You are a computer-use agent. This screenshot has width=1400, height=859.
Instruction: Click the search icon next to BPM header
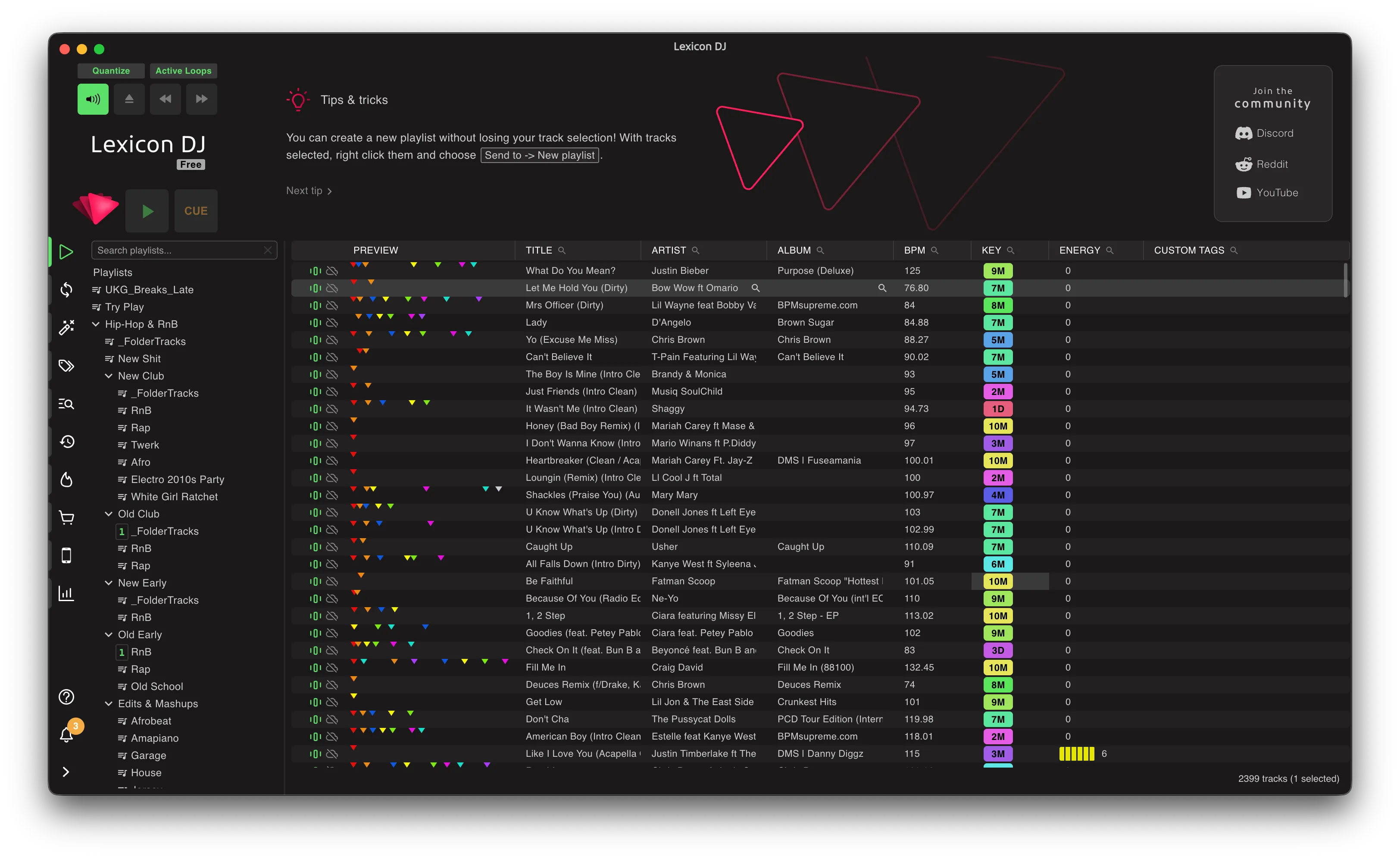point(934,250)
